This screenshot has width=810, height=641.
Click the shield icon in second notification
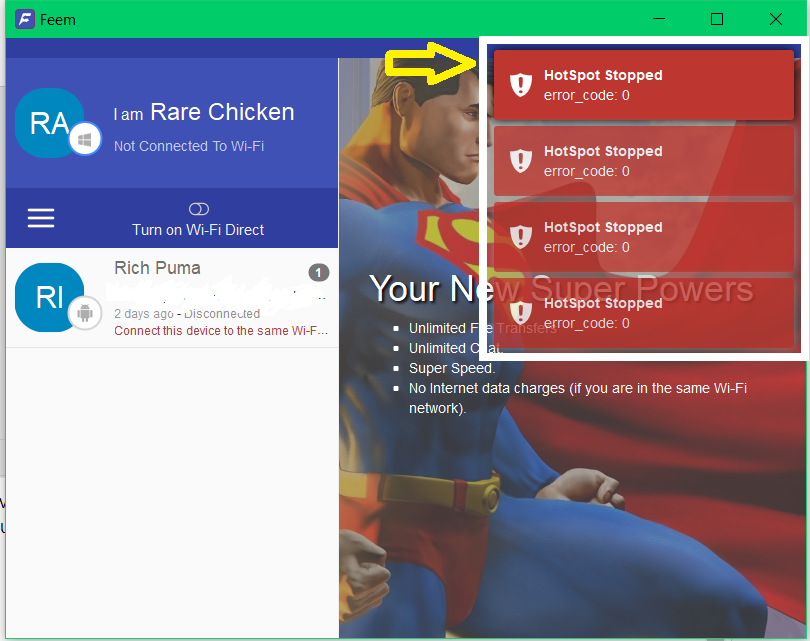521,161
